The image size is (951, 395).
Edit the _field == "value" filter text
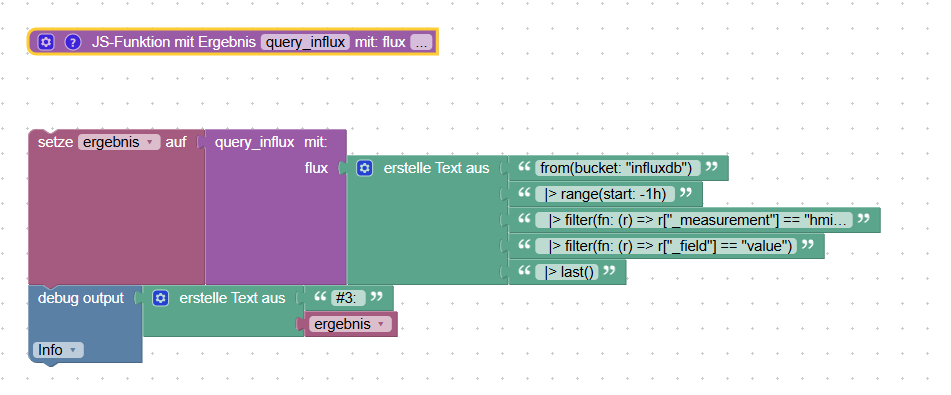(666, 246)
